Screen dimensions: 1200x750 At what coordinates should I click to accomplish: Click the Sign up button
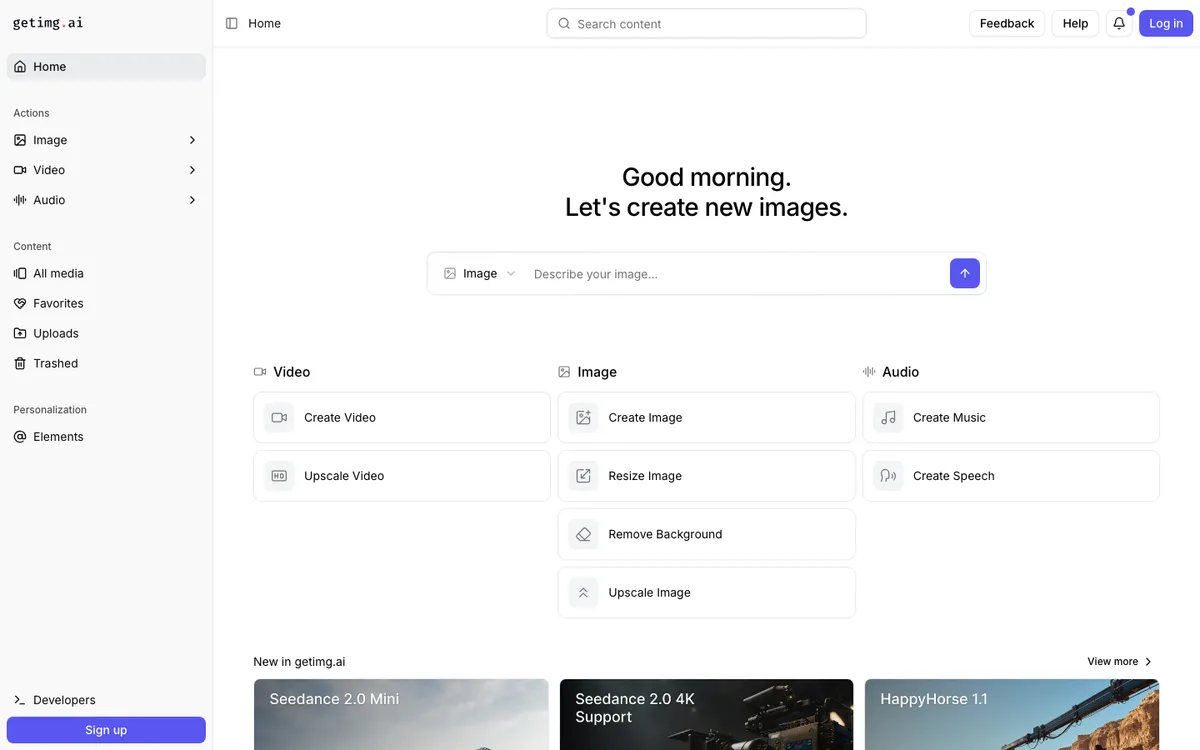(106, 730)
